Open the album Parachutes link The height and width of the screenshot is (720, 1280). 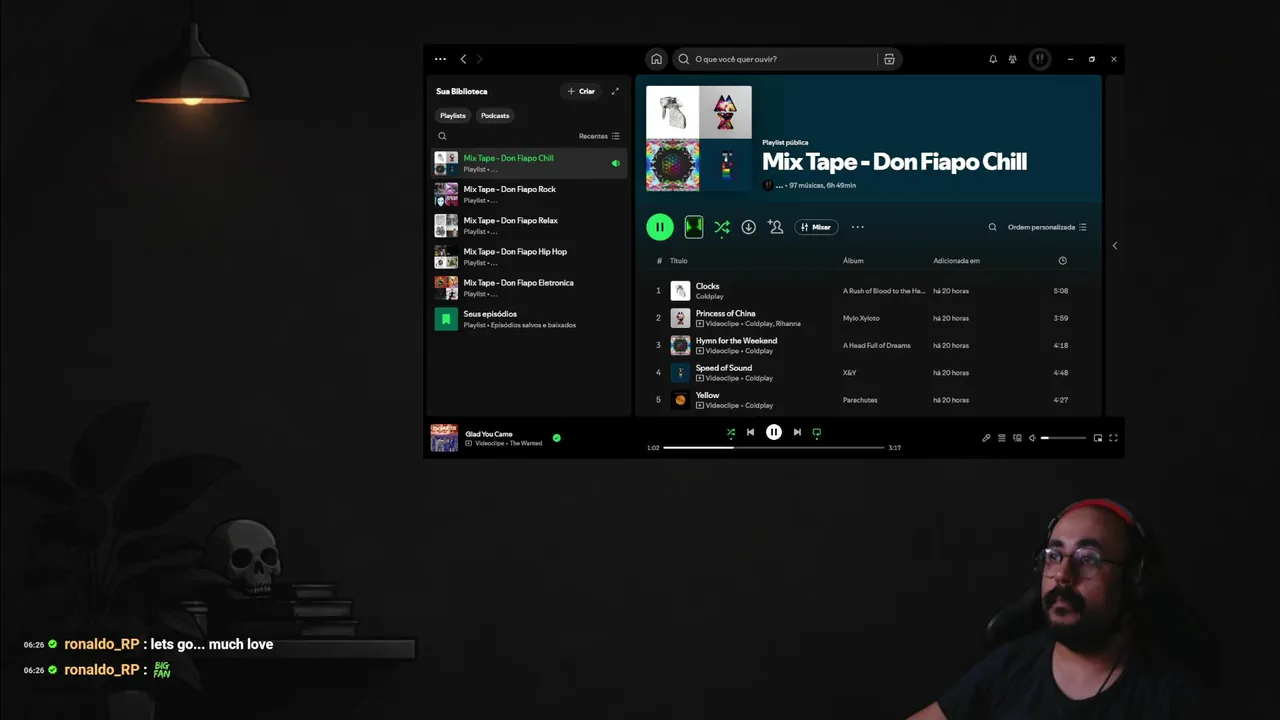860,400
